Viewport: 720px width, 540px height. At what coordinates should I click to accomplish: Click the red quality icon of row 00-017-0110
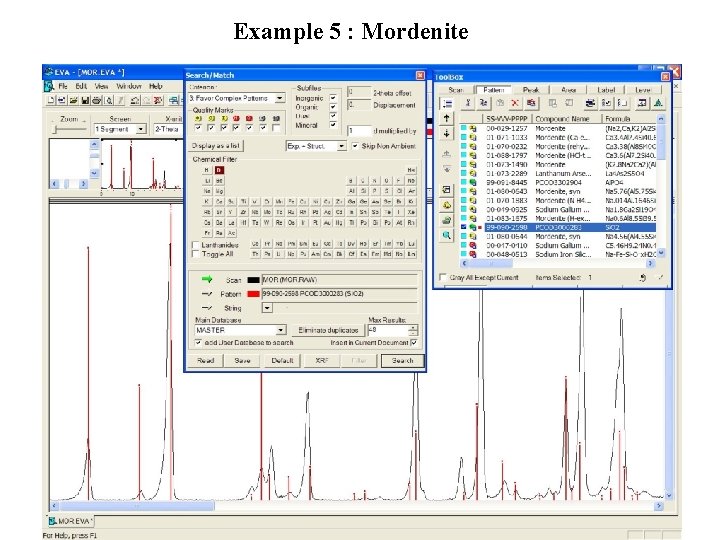(472, 245)
